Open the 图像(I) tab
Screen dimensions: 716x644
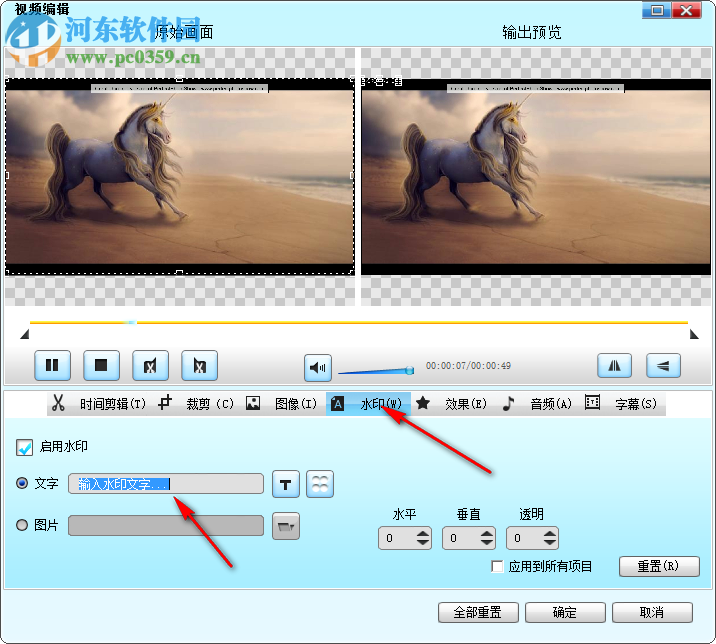click(x=295, y=404)
